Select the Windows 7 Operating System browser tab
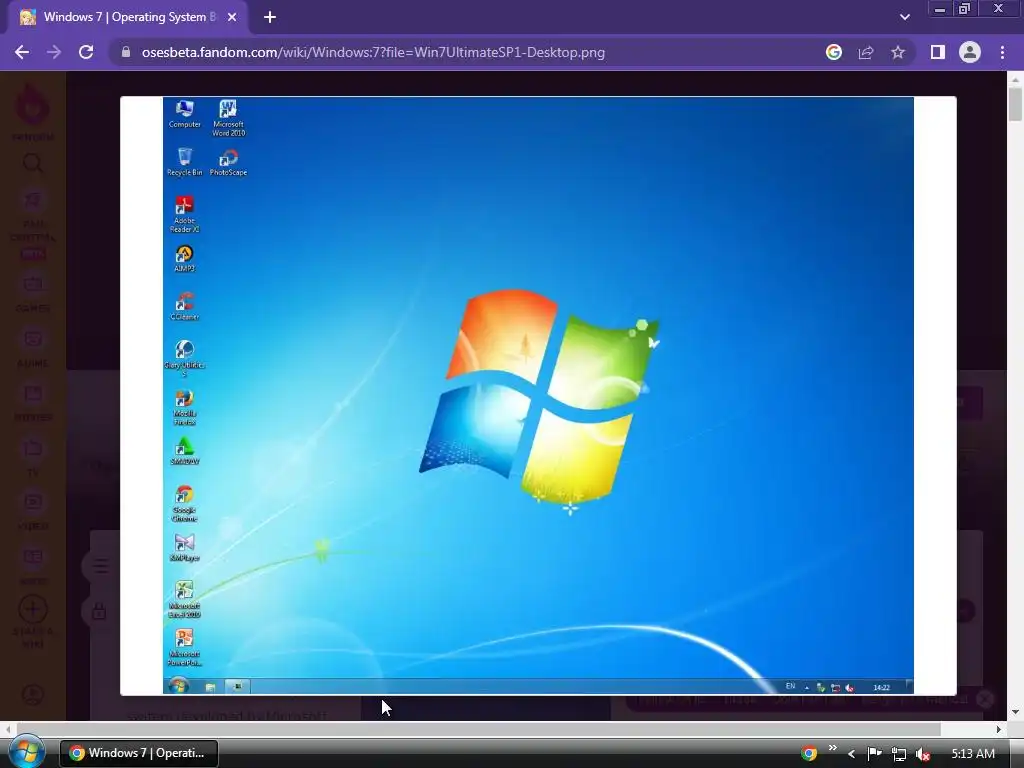The height and width of the screenshot is (768, 1024). 127,18
